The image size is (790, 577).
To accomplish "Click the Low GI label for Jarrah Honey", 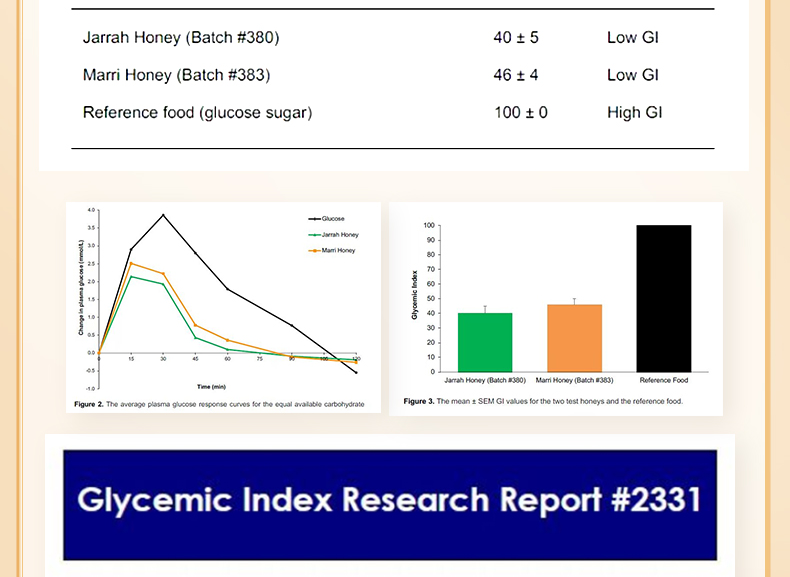I will 632,38.
